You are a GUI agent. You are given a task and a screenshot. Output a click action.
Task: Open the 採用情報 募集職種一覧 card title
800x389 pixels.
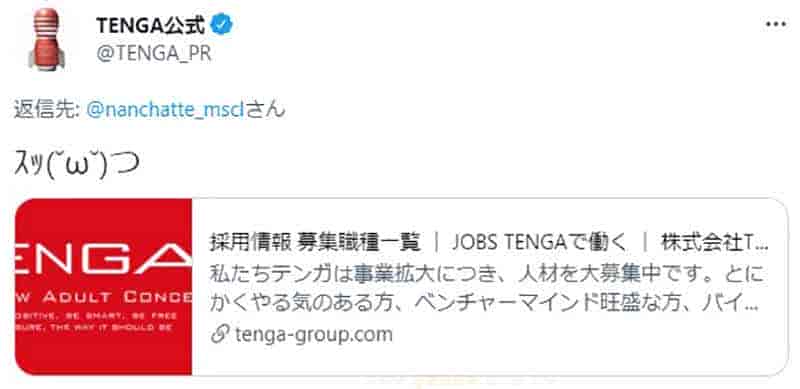[x=314, y=243]
